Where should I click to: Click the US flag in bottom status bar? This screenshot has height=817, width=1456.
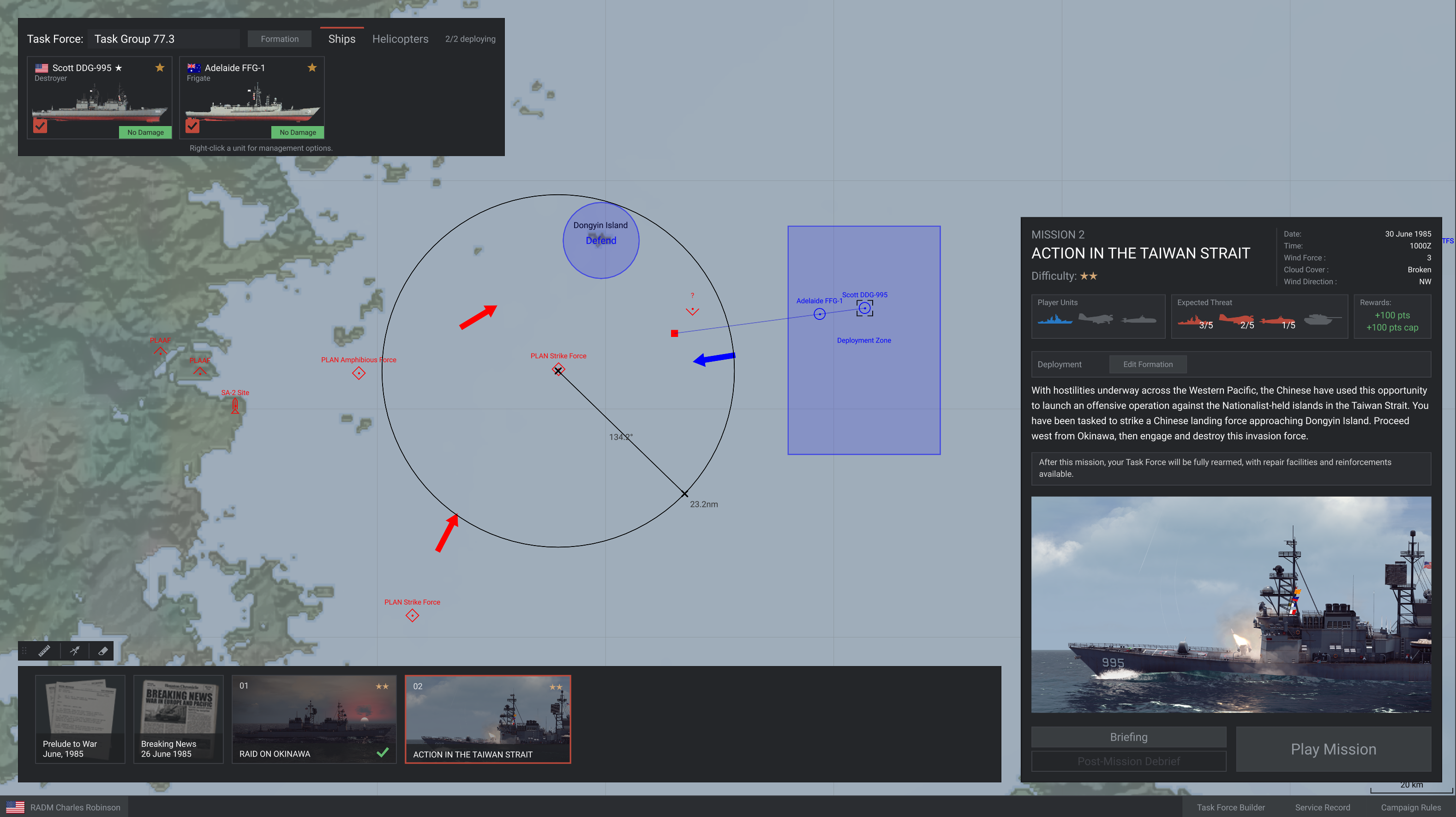pyautogui.click(x=15, y=807)
